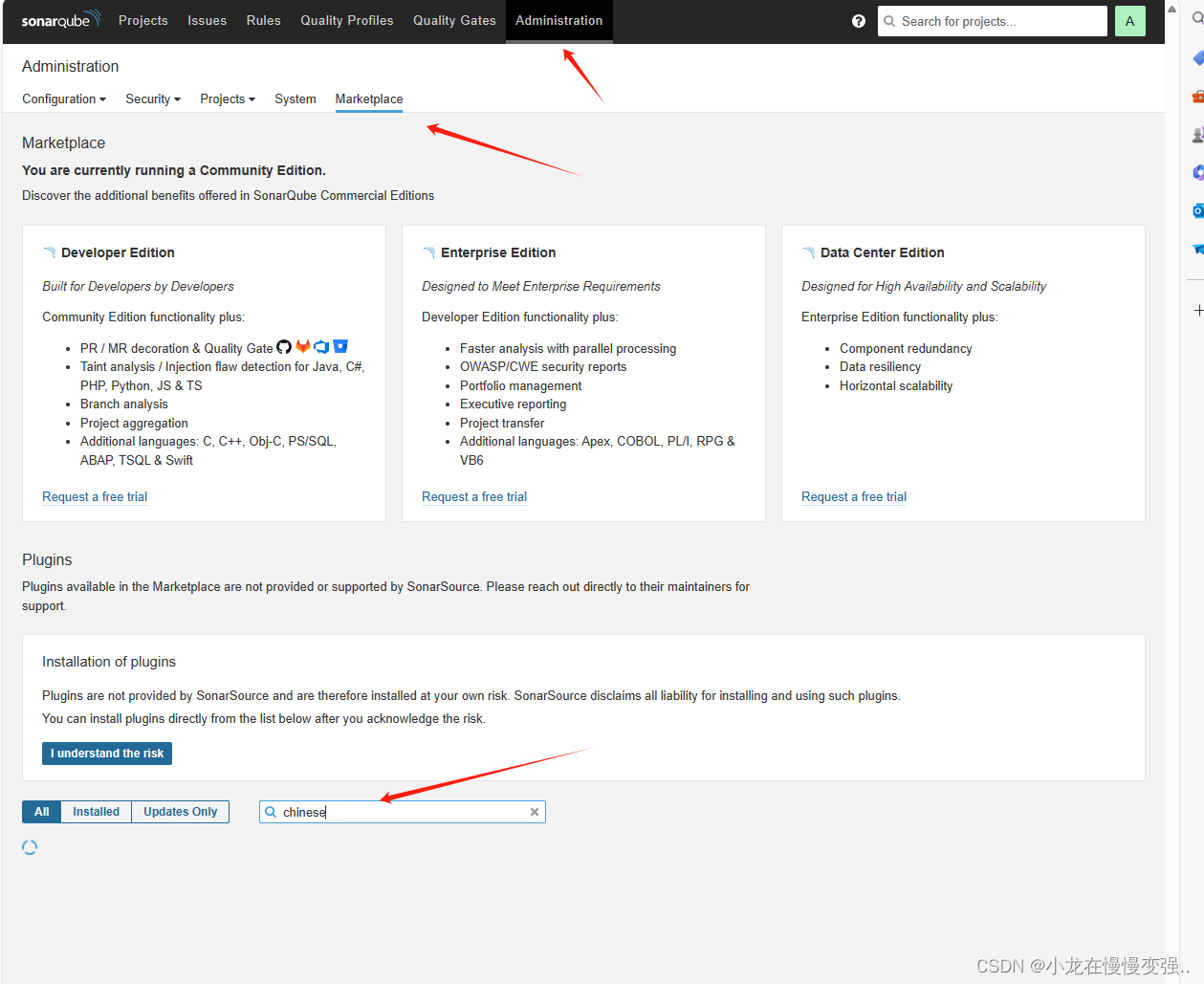Click the page scrollbar up arrow

click(1171, 9)
